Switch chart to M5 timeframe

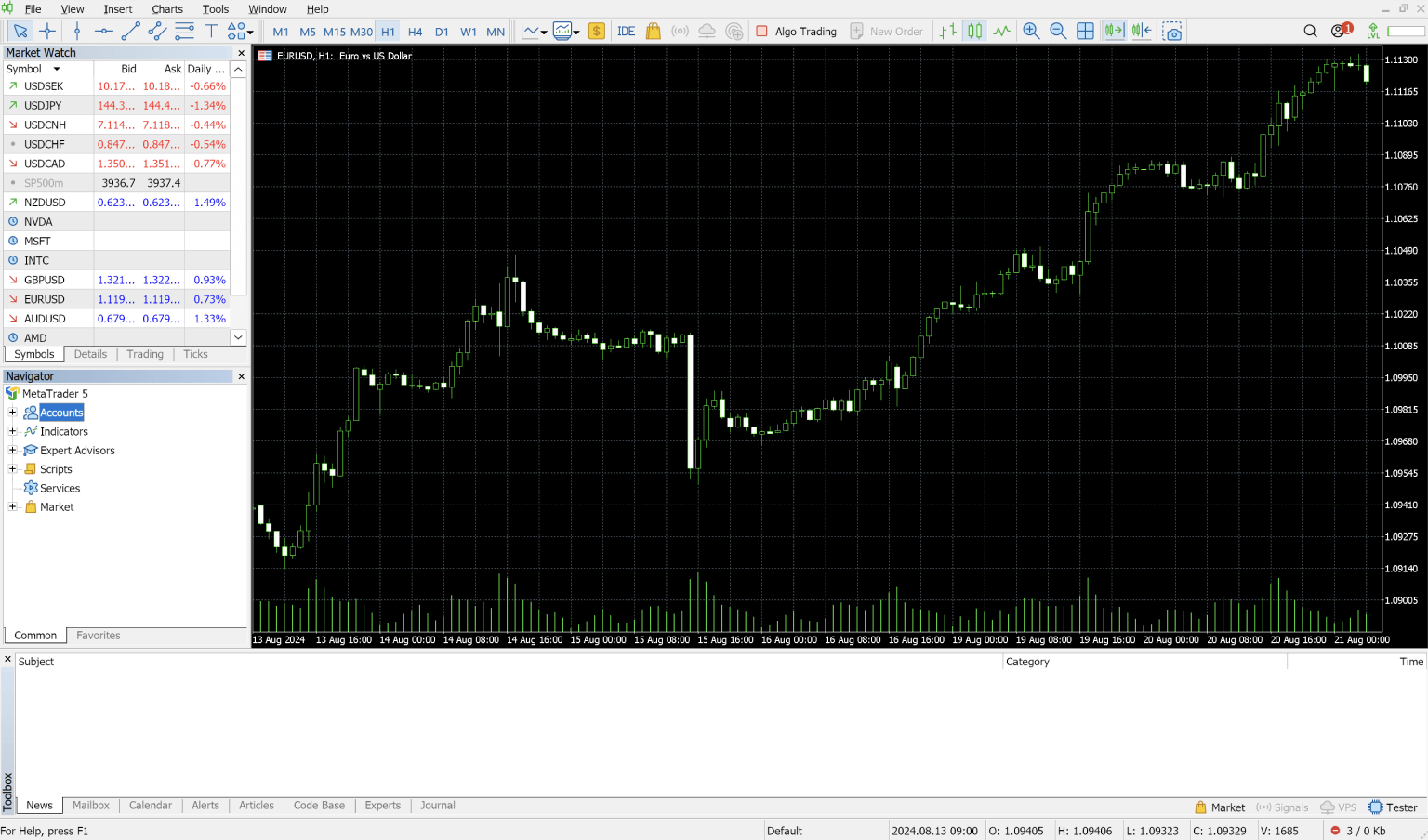tap(308, 32)
